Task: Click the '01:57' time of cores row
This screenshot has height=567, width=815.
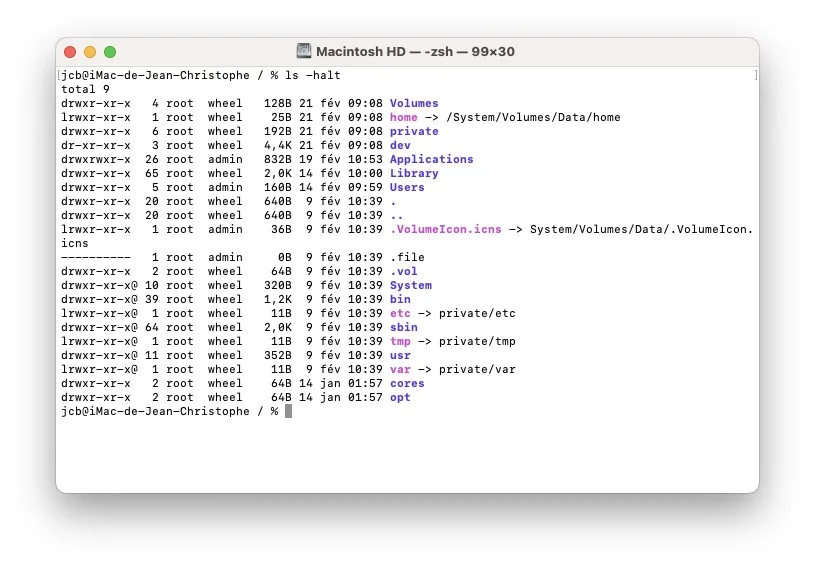Action: 365,384
